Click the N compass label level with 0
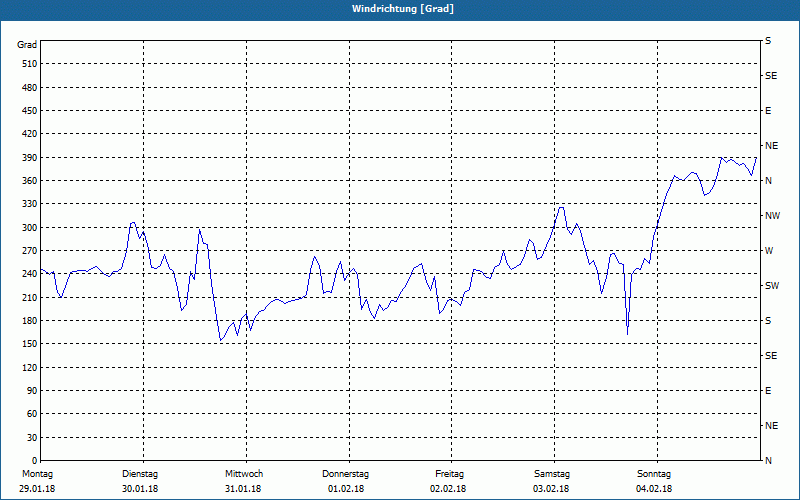The image size is (800, 500). click(x=769, y=461)
